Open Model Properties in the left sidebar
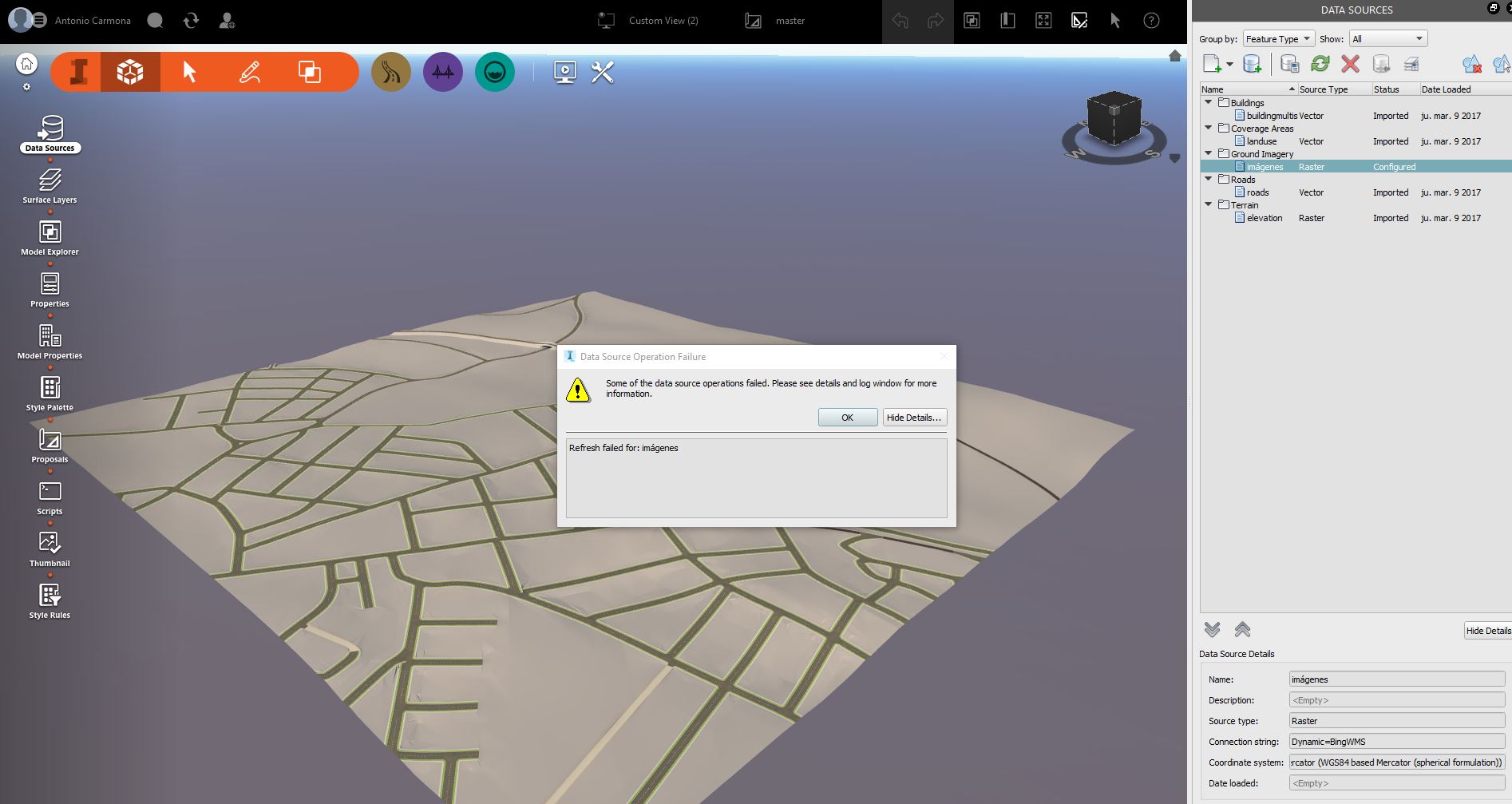Viewport: 1512px width, 804px height. point(49,341)
